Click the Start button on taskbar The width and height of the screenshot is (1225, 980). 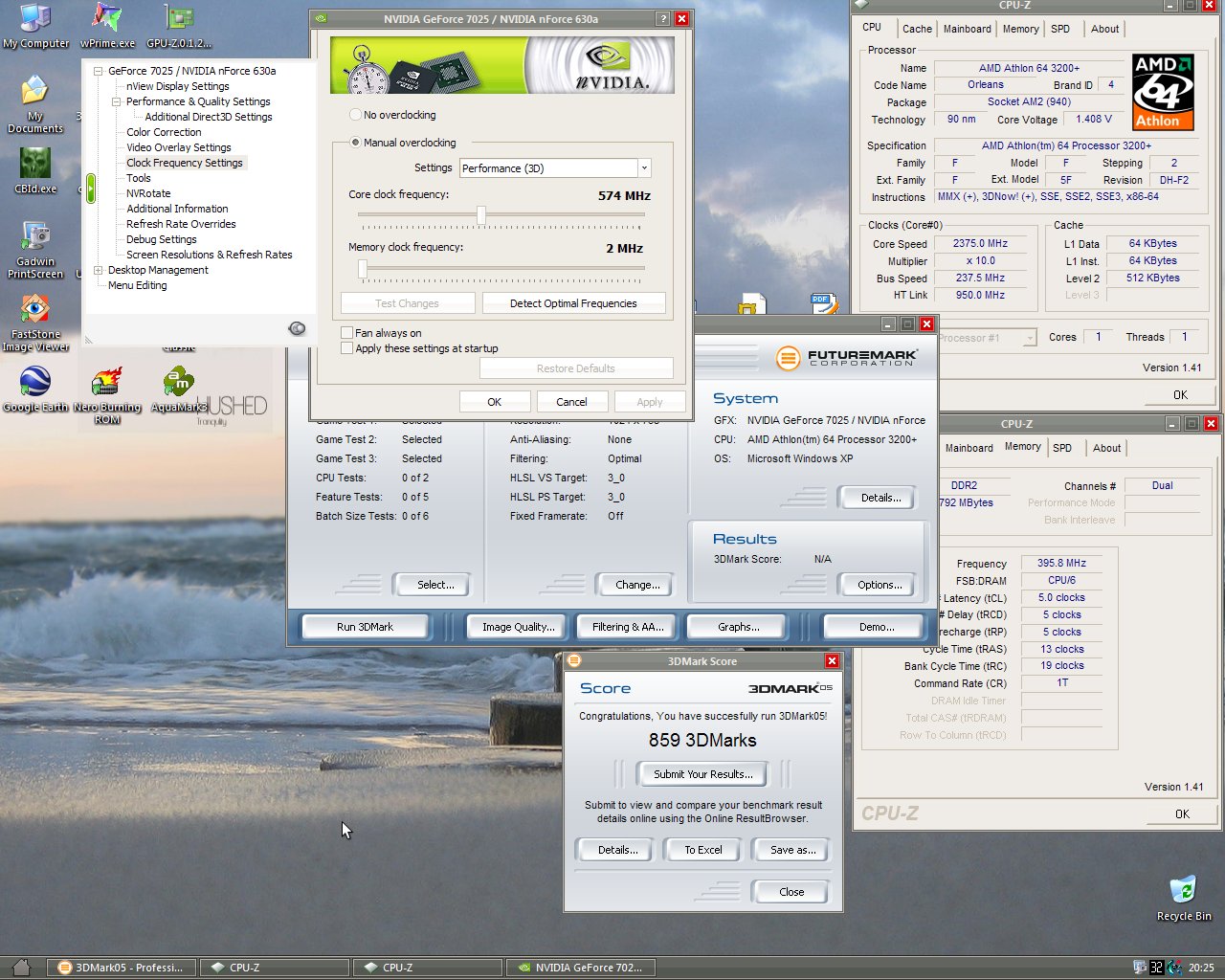click(21, 968)
